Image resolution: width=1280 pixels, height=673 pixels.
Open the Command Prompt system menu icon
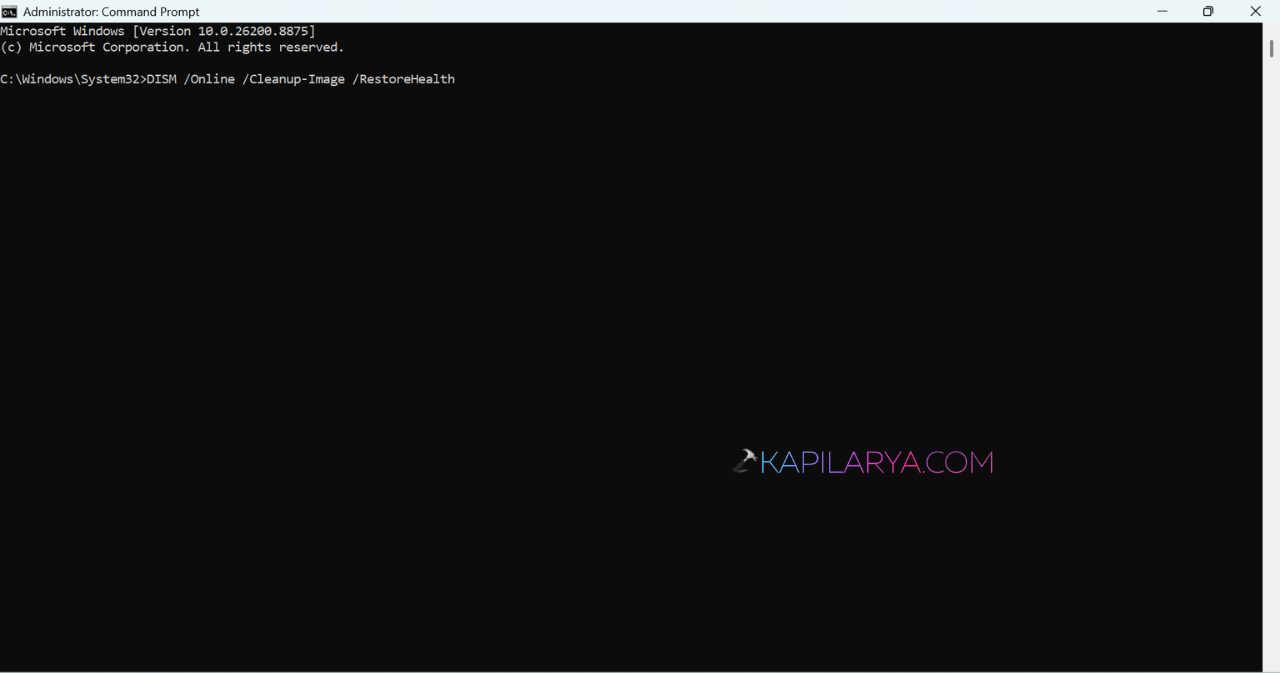[x=9, y=12]
